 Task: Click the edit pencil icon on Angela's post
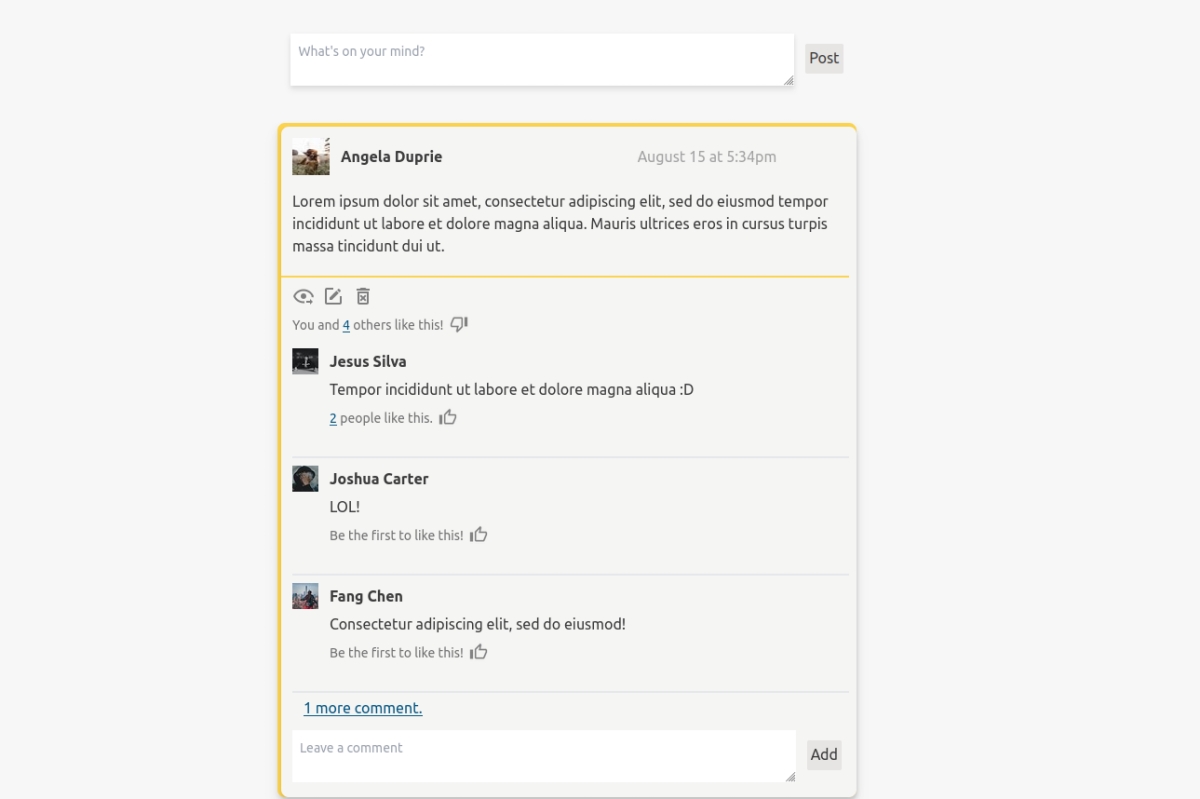pyautogui.click(x=333, y=296)
